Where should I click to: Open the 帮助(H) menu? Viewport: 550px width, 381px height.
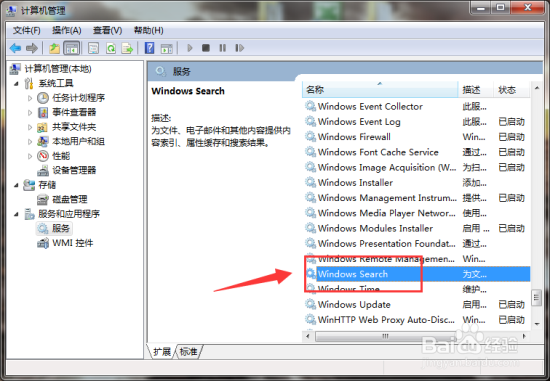(148, 31)
